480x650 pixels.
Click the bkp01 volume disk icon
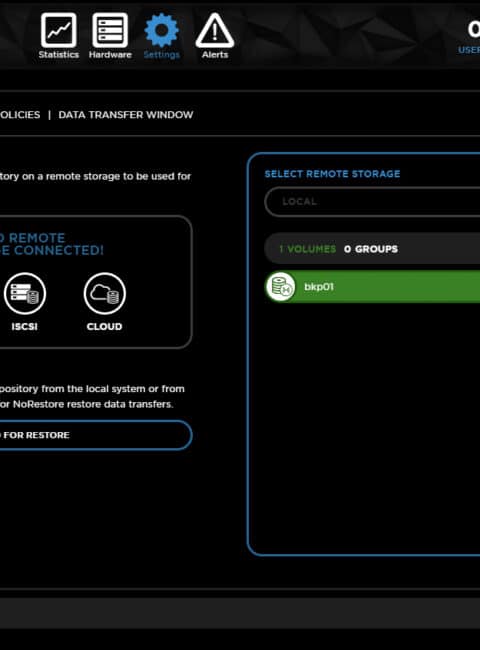click(x=281, y=286)
